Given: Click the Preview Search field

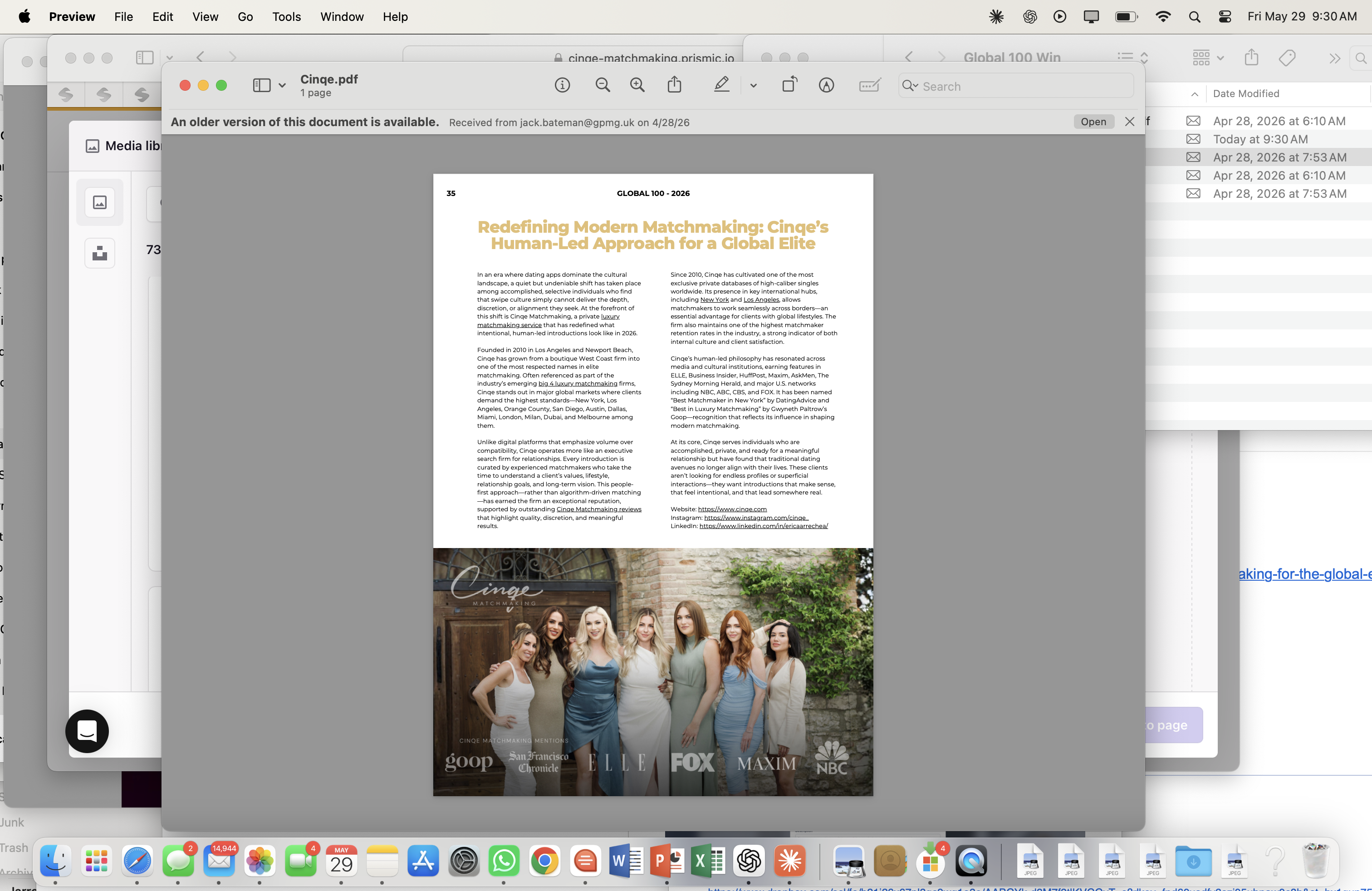Looking at the screenshot, I should point(1016,86).
